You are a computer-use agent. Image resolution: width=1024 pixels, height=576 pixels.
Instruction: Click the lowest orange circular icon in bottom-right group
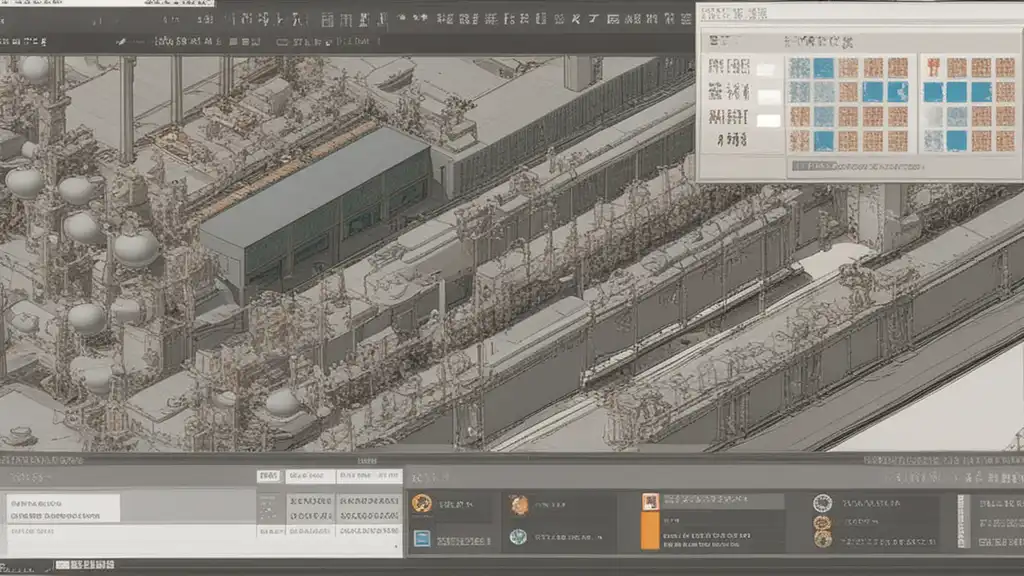click(822, 539)
